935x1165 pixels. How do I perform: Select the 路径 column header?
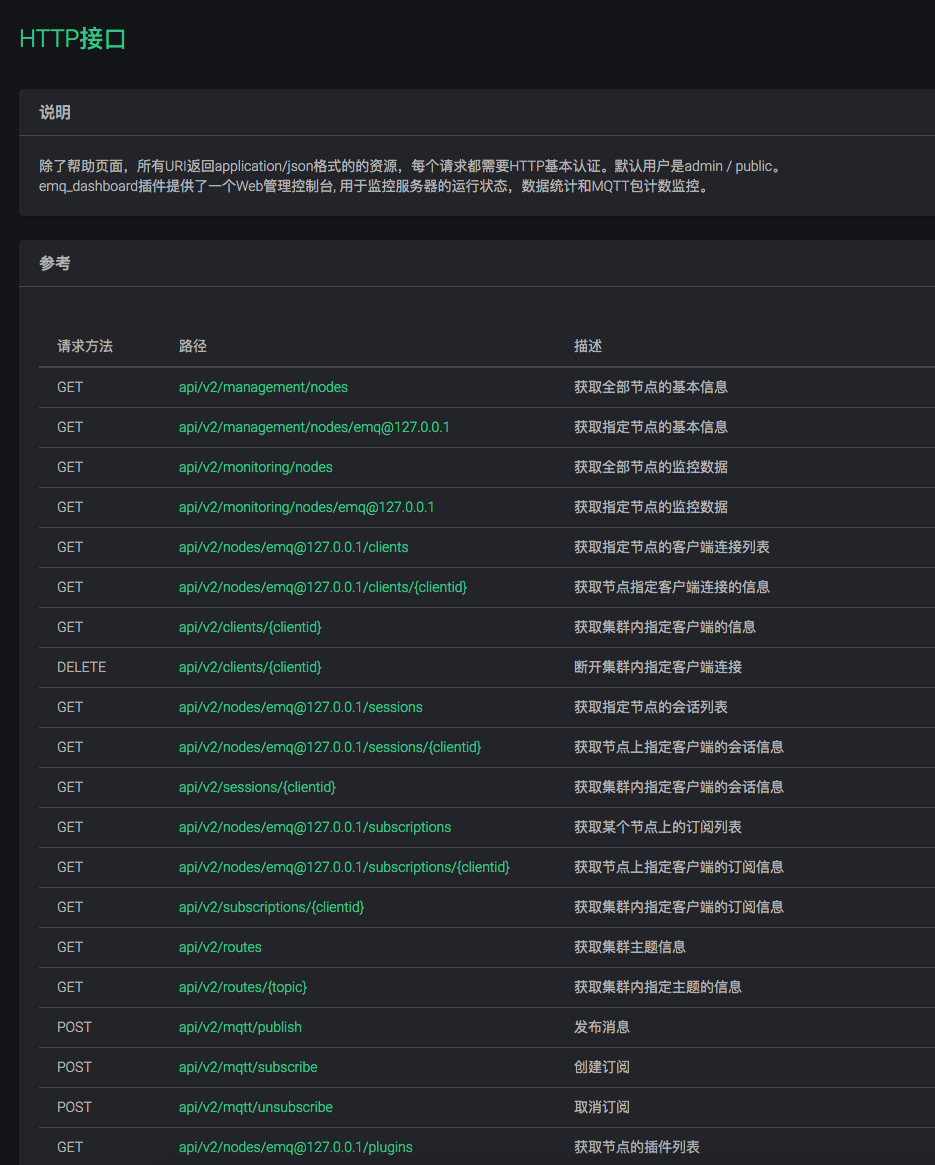pos(192,346)
